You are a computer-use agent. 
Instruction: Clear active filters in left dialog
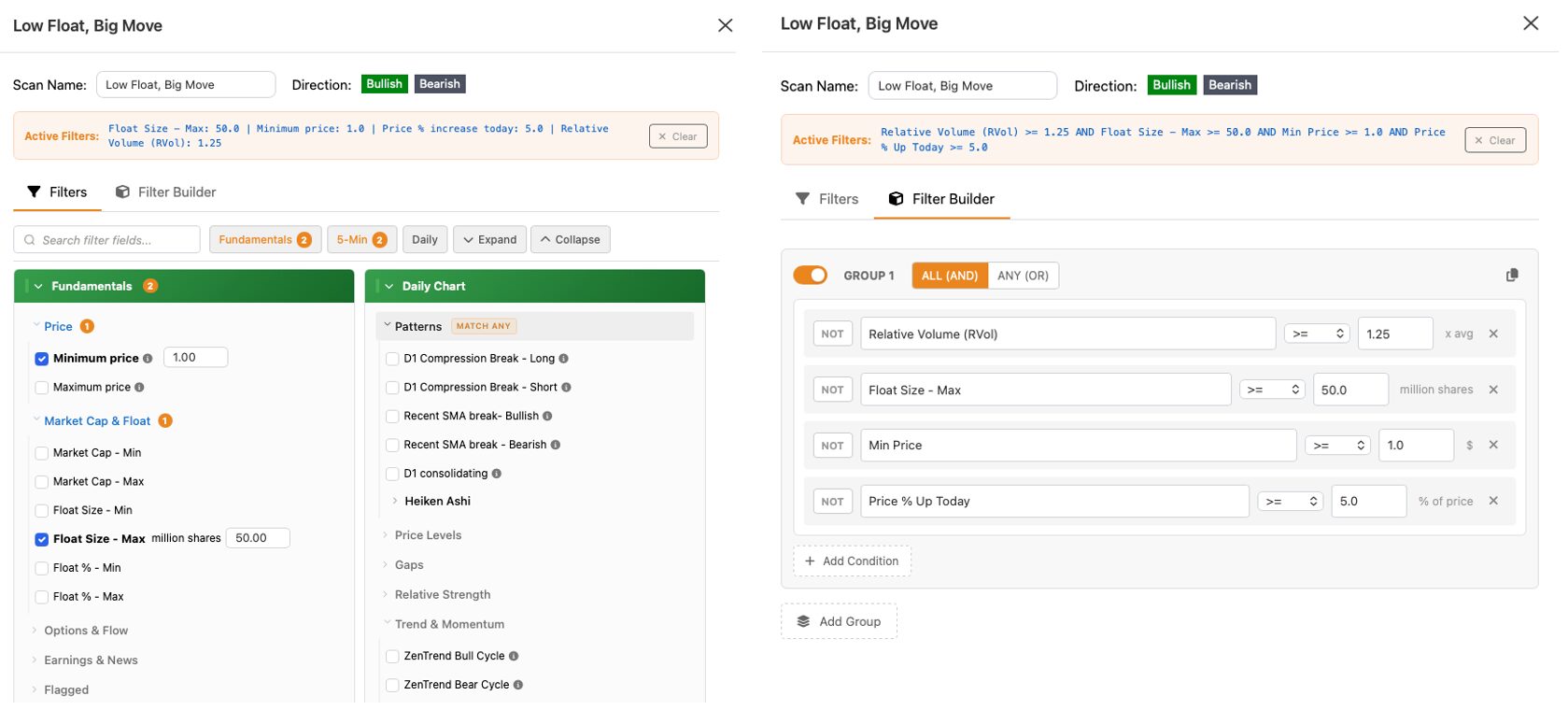point(678,136)
